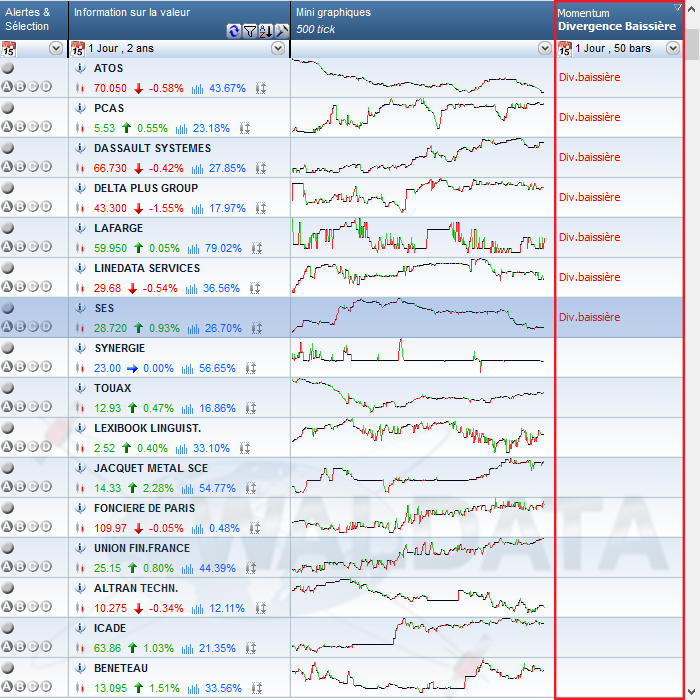Select the ATOS stock name
Image resolution: width=700 pixels, height=700 pixels.
click(x=108, y=68)
